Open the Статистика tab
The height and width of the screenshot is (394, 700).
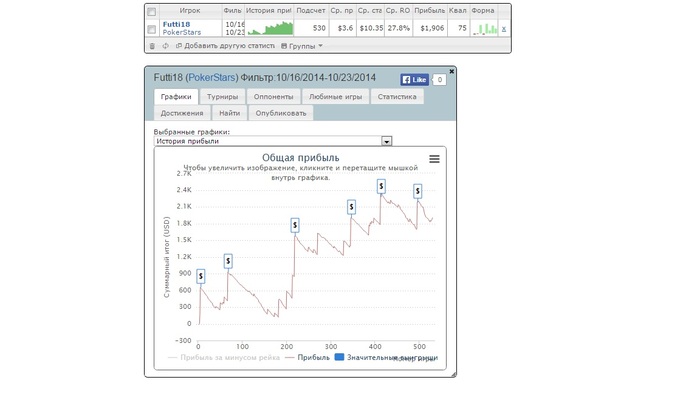click(397, 96)
